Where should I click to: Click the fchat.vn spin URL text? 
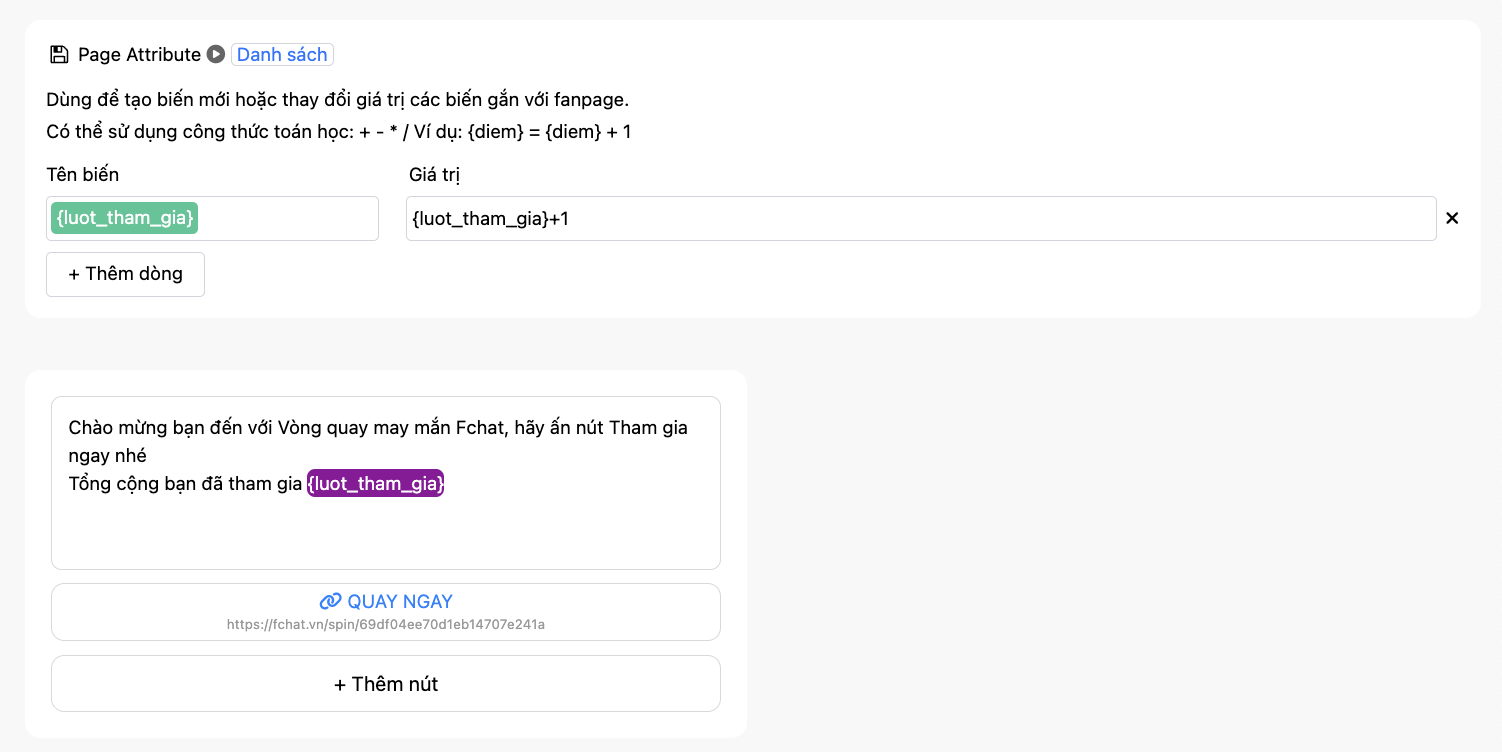385,624
